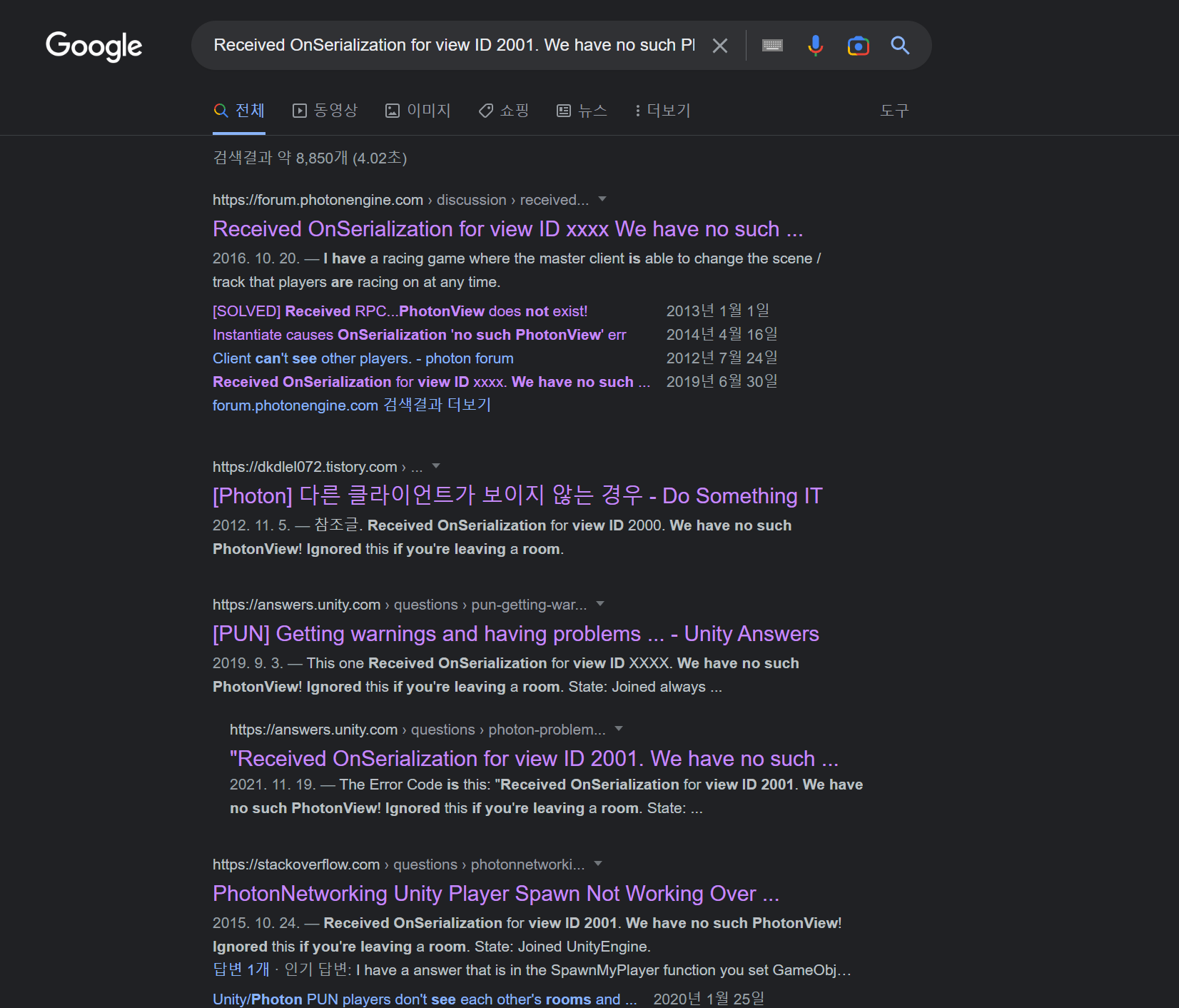Expand options arrow beside stackoverflow.com URL
Image resolution: width=1179 pixels, height=1008 pixels.
[x=598, y=864]
